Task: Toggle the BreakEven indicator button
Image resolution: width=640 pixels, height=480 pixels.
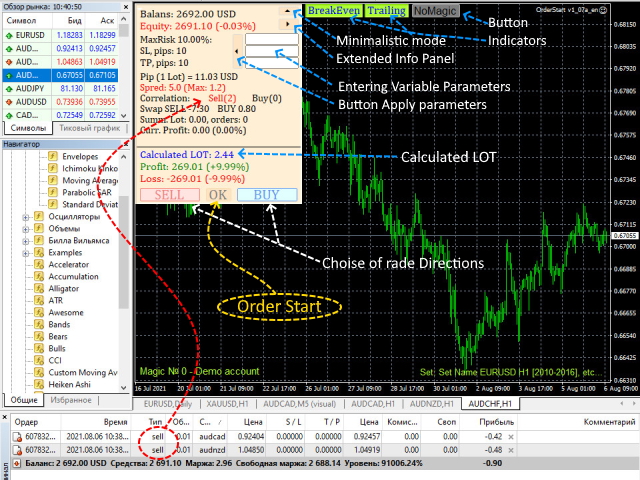Action: tap(334, 11)
